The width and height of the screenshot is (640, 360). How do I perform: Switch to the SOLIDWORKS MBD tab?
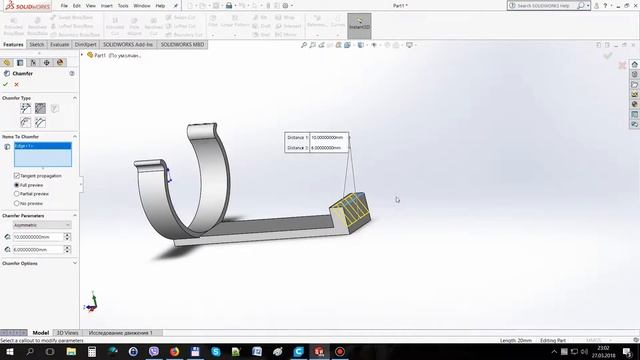coord(182,44)
